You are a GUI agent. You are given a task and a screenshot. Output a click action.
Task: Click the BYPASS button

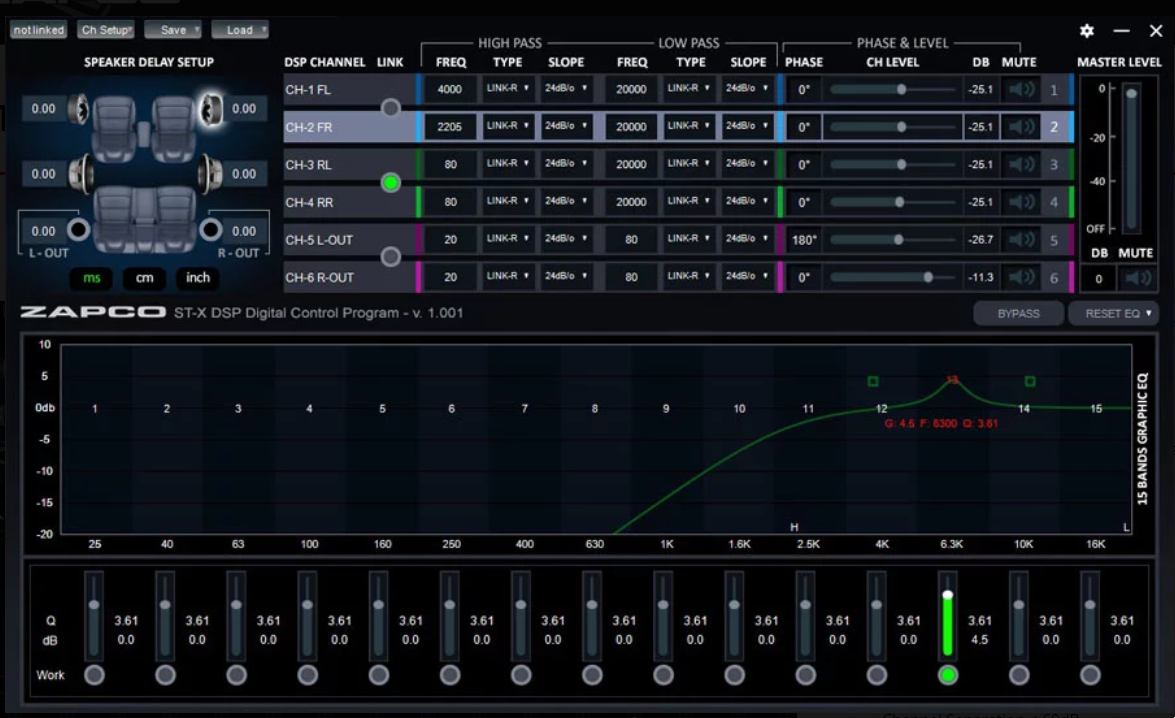coord(1018,313)
